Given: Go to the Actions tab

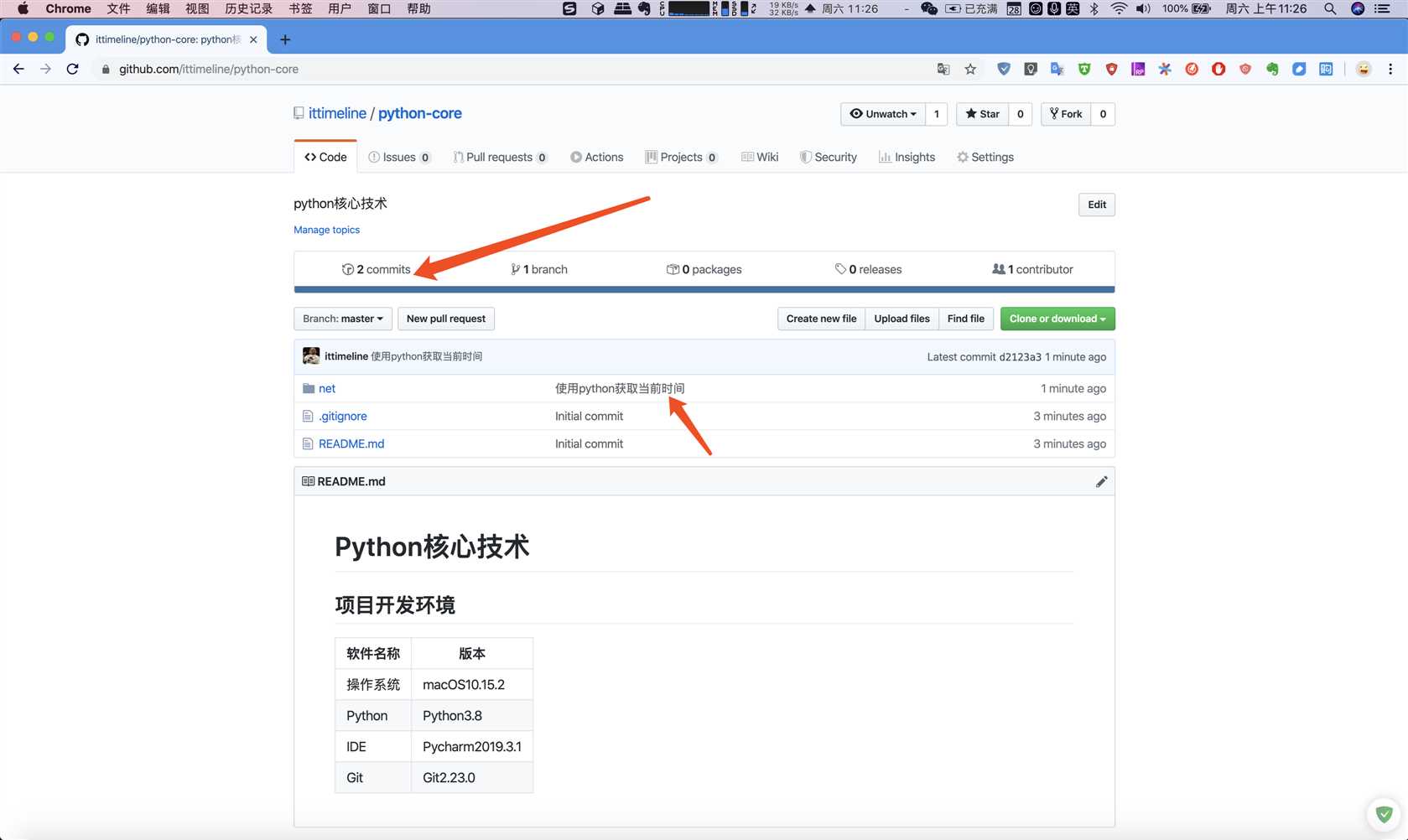Looking at the screenshot, I should (597, 157).
